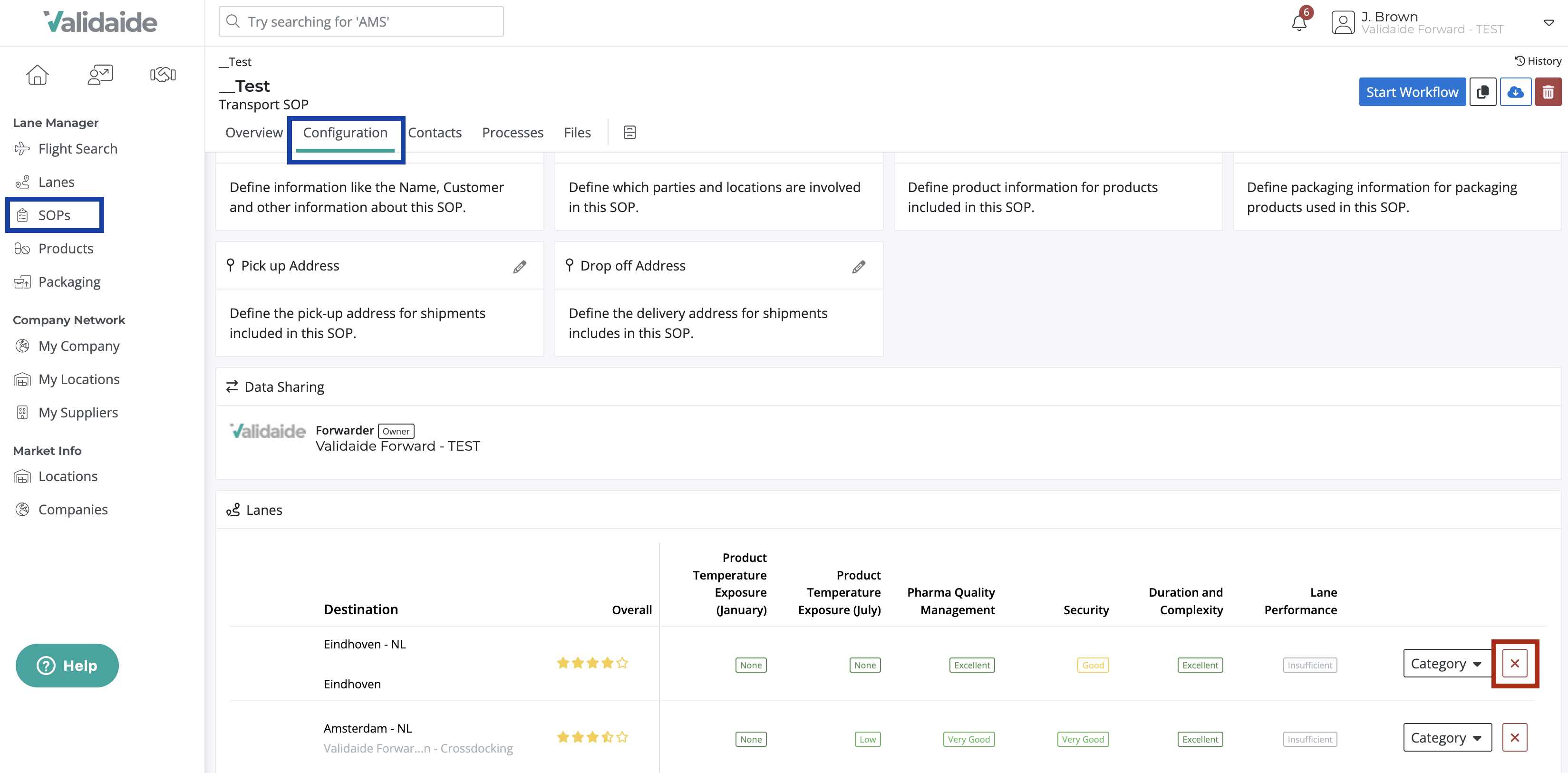Click the Help button
Image resolution: width=1568 pixels, height=773 pixels.
[67, 665]
